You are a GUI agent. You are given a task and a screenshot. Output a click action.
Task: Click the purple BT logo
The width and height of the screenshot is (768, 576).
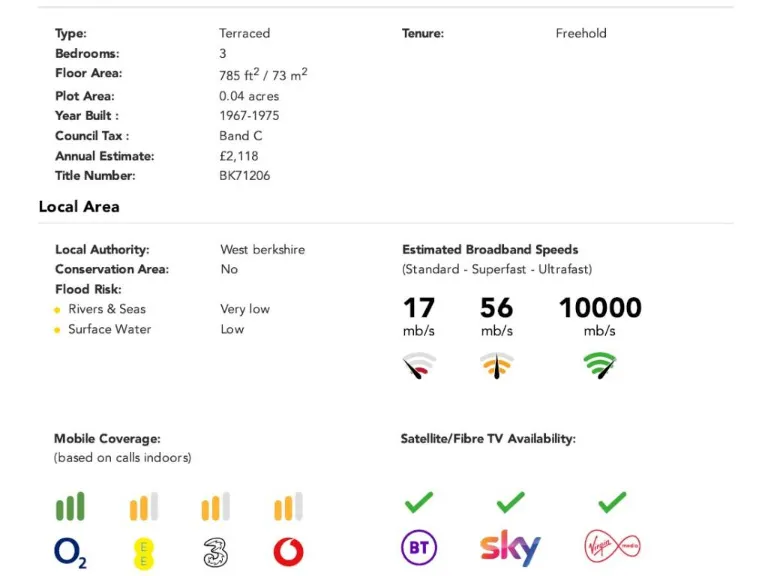(x=419, y=547)
